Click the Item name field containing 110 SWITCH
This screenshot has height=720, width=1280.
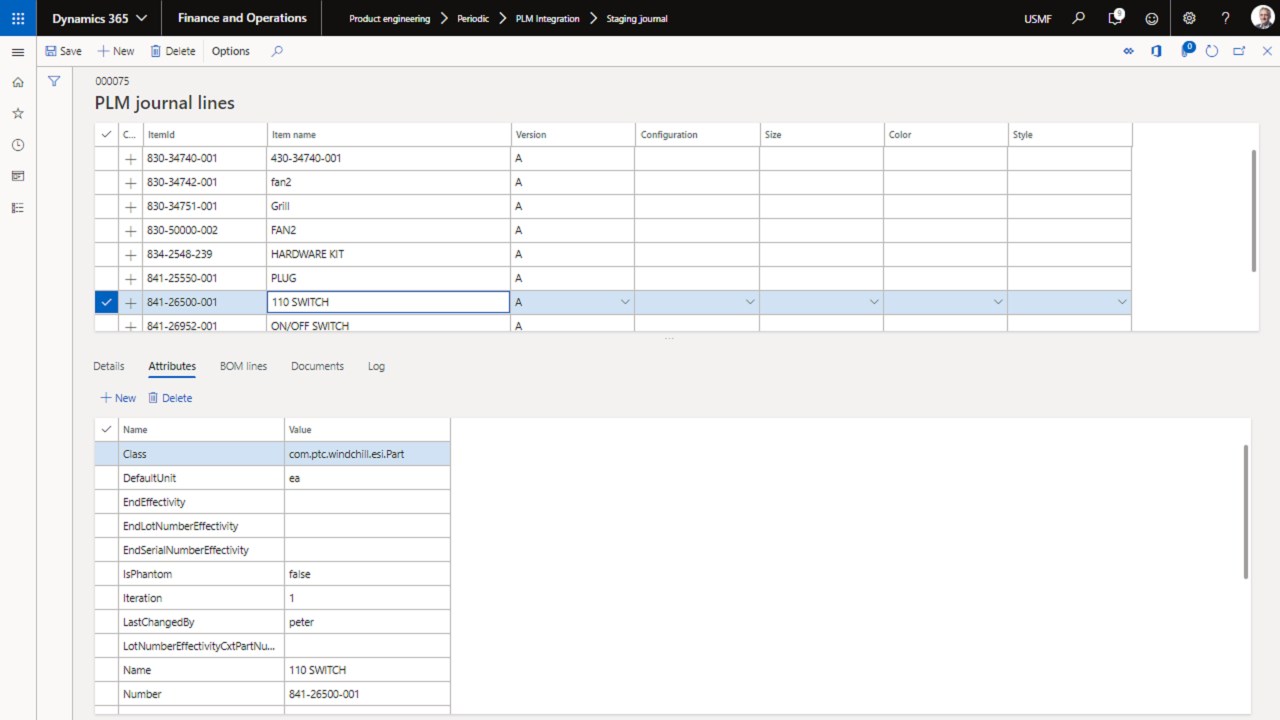point(388,302)
